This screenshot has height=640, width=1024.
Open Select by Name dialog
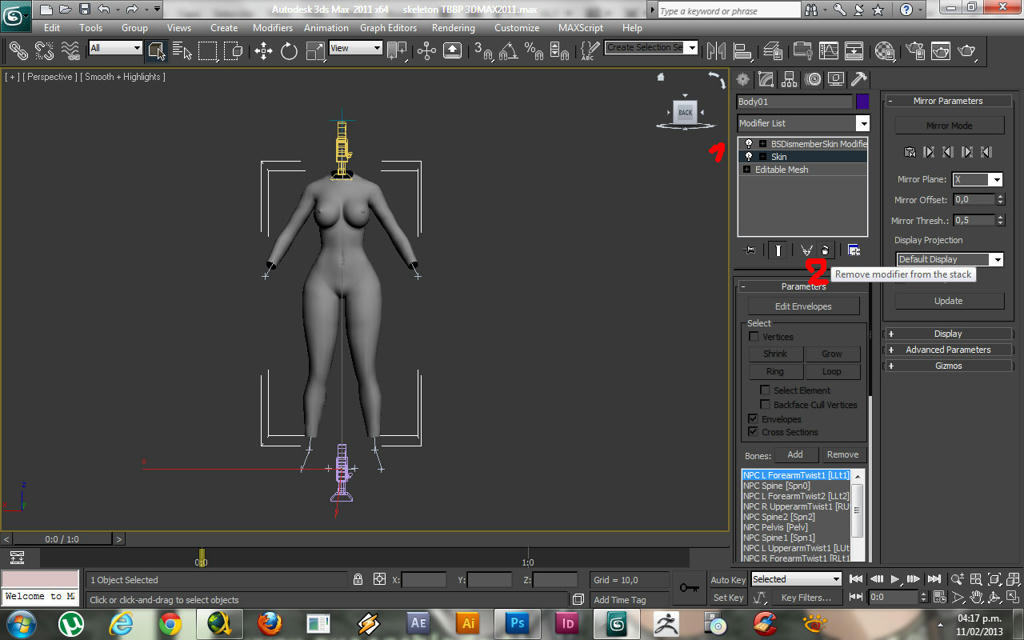(182, 51)
